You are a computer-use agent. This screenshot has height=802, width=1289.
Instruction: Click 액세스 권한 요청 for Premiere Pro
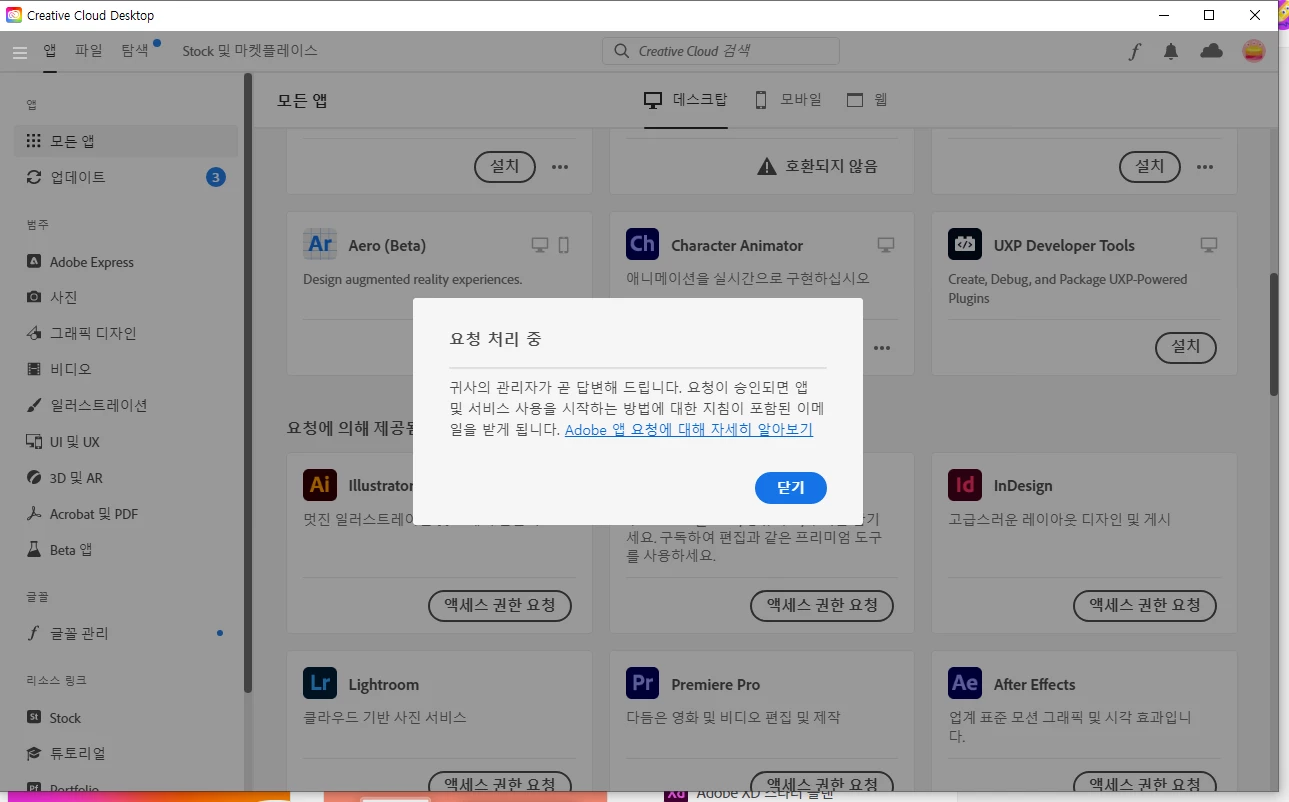click(x=822, y=784)
